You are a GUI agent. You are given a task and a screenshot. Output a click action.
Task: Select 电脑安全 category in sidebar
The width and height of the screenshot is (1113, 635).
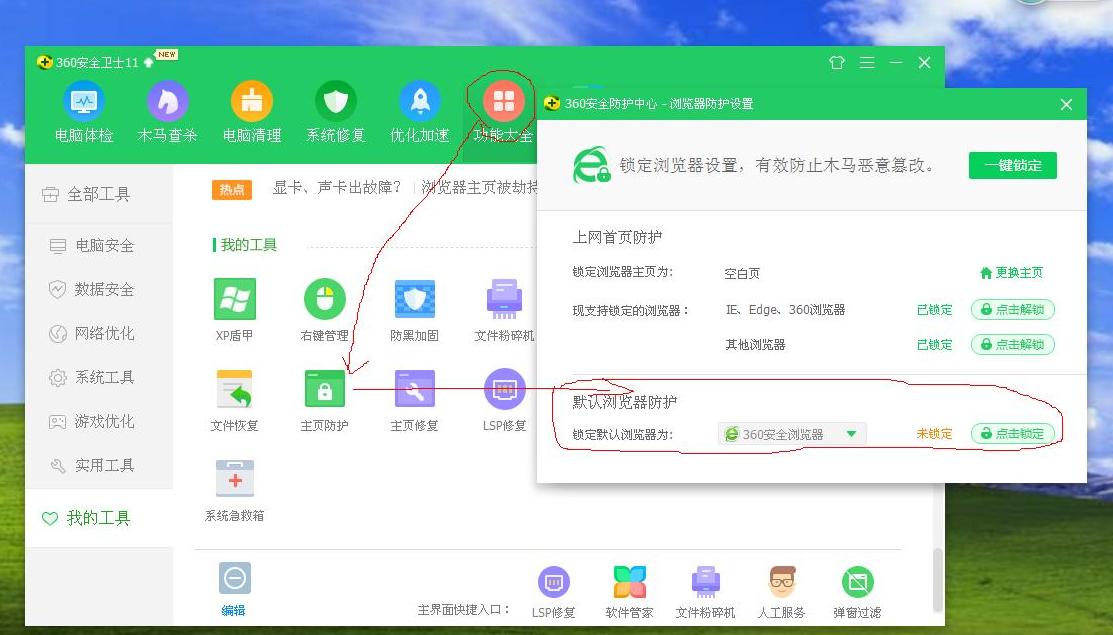pyautogui.click(x=99, y=245)
